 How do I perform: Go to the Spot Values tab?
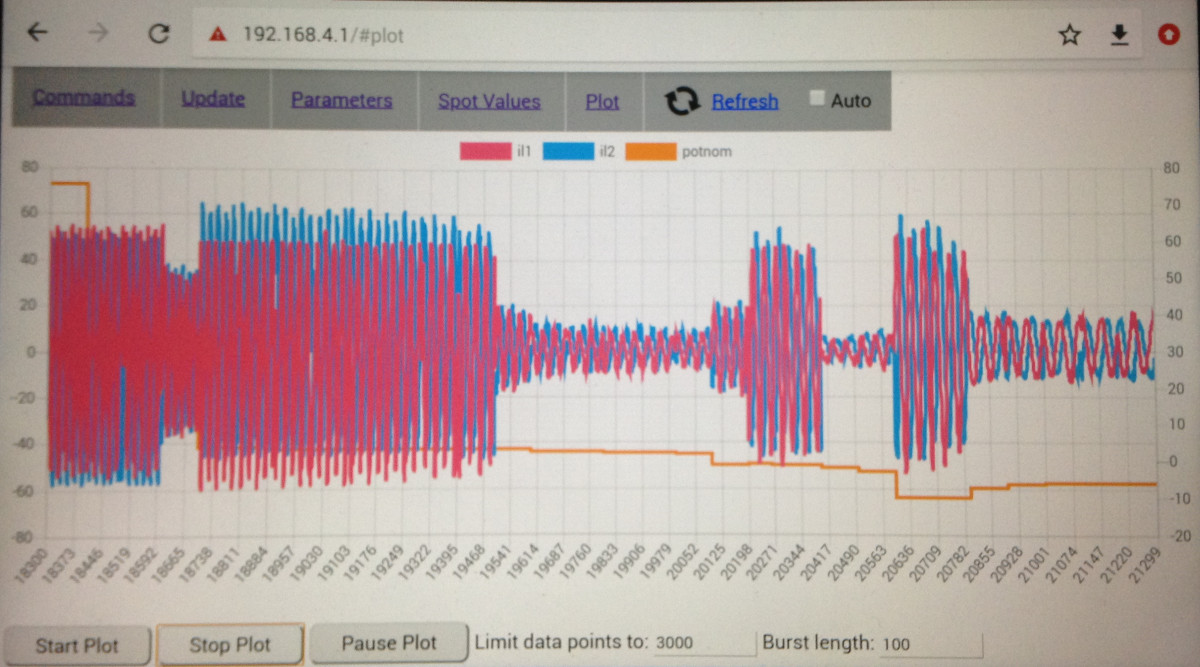point(489,101)
